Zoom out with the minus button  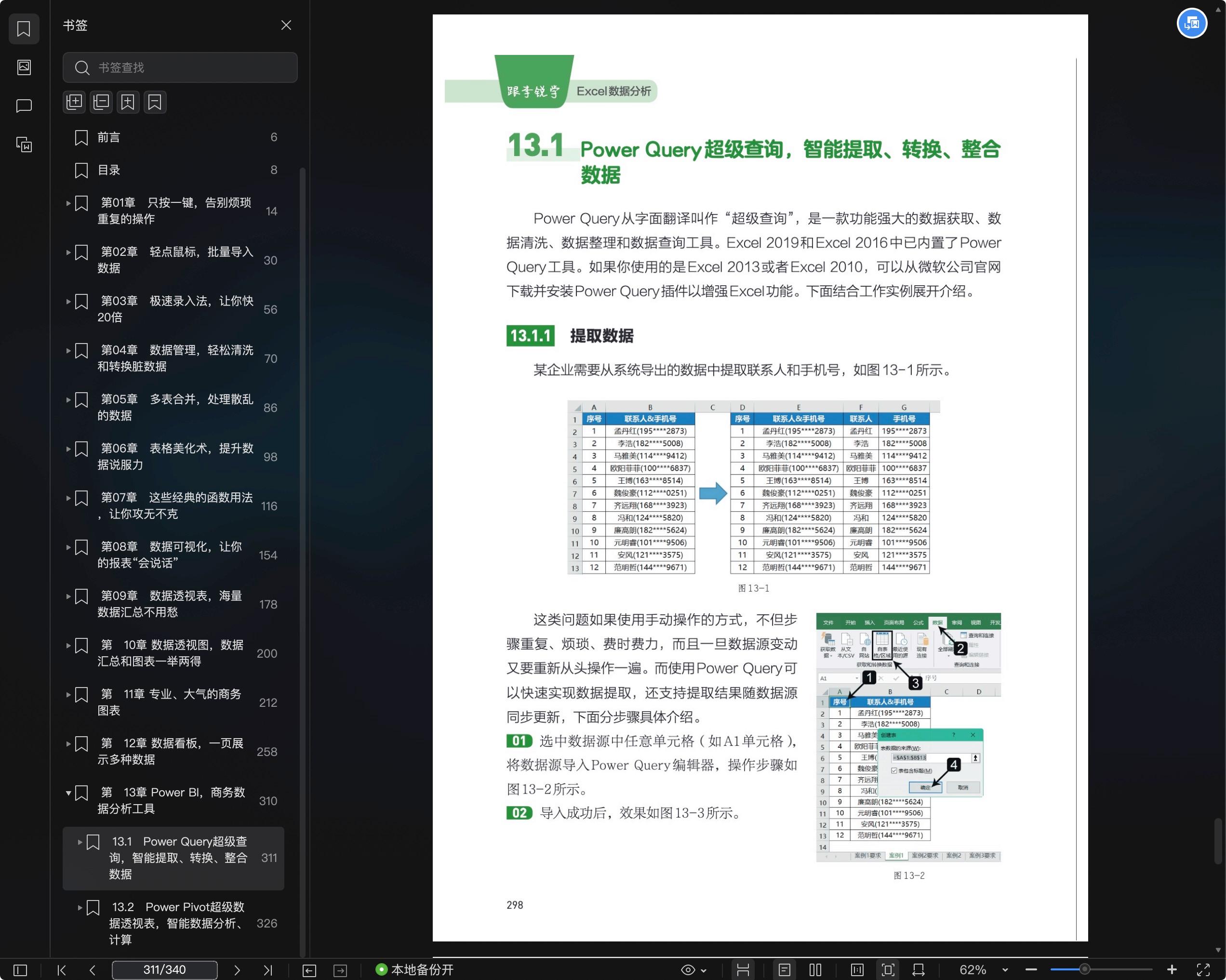[x=1031, y=970]
